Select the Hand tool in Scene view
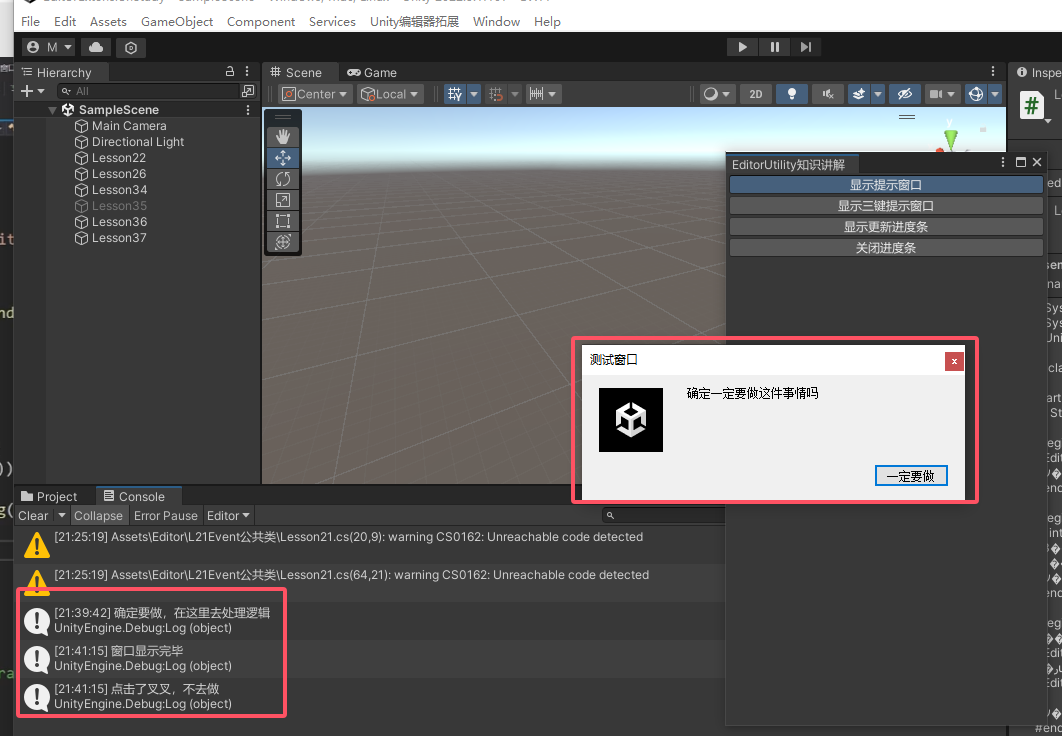 tap(283, 136)
